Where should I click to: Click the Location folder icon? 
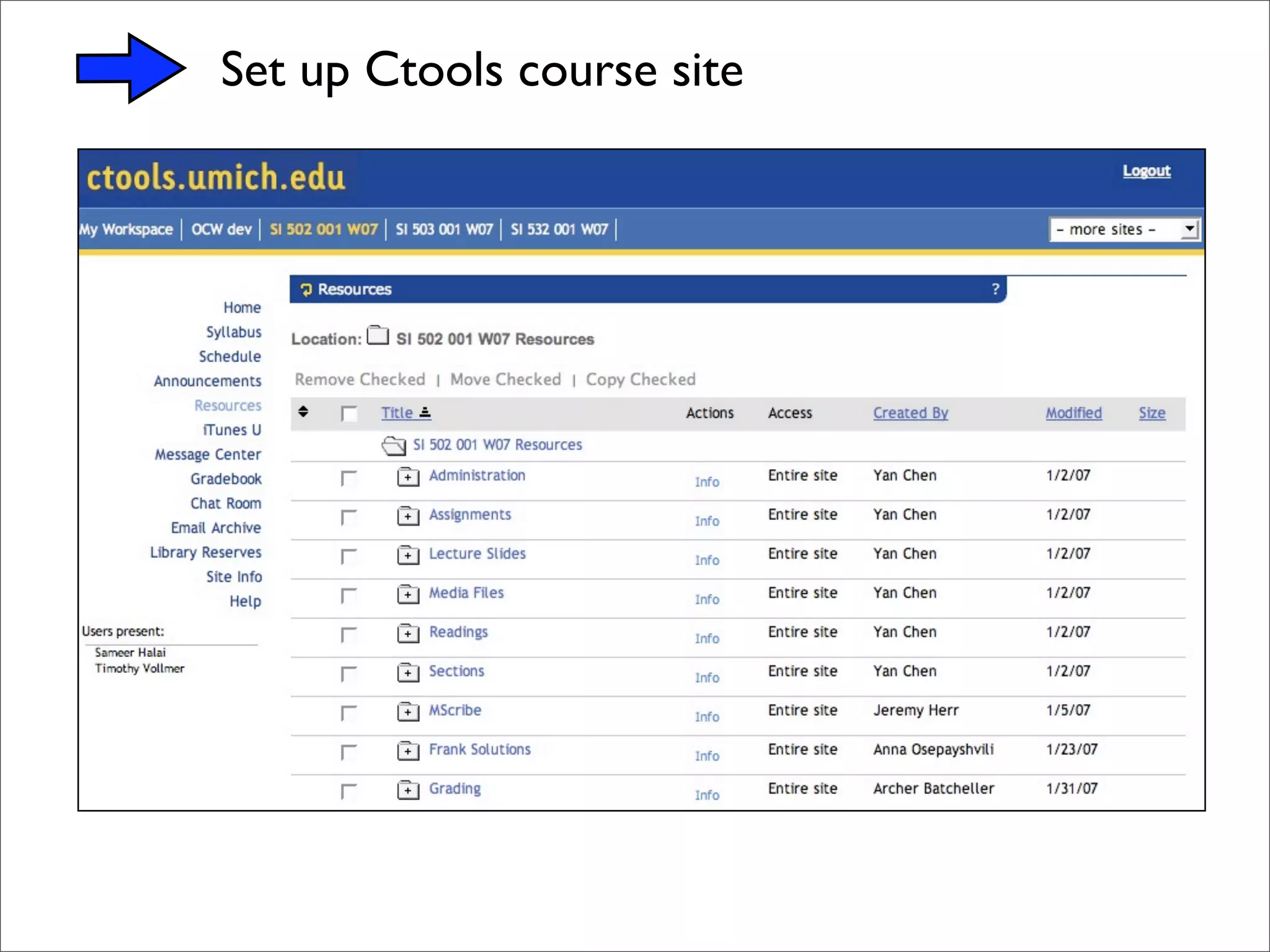pos(378,335)
